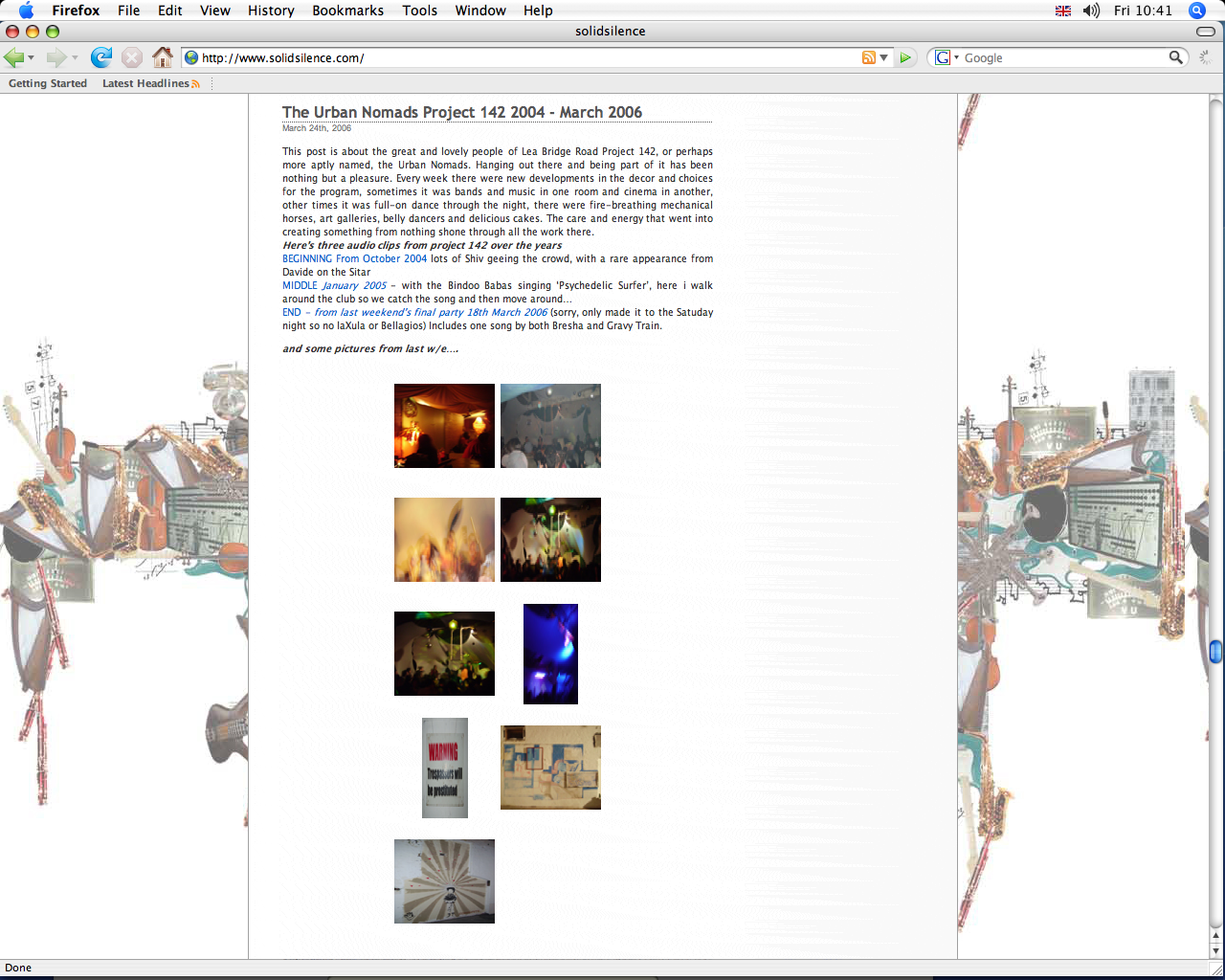Screen dimensions: 1225x980
Task: Reload the current page
Action: (x=100, y=57)
